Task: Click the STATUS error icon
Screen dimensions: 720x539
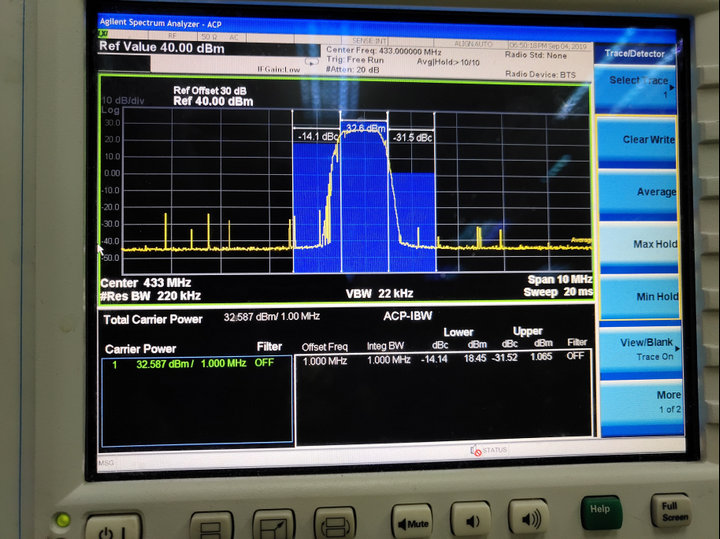Action: click(476, 450)
